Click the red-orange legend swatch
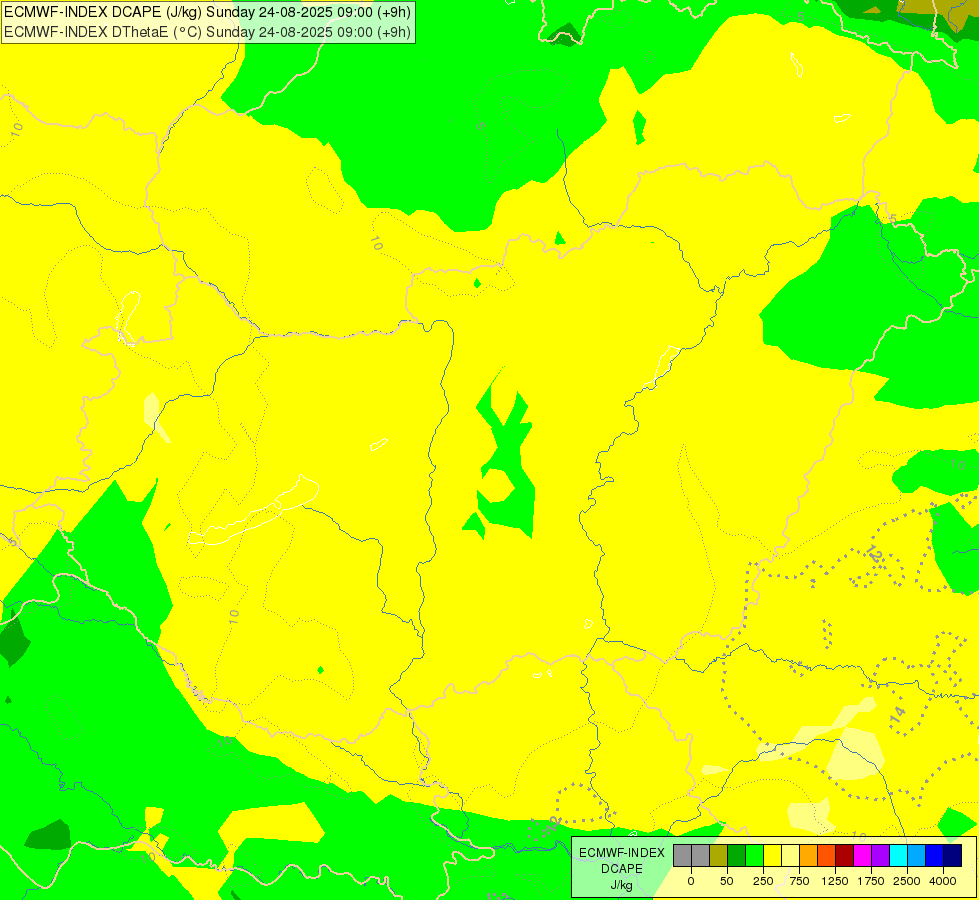Screen dimensions: 979x900 827,856
